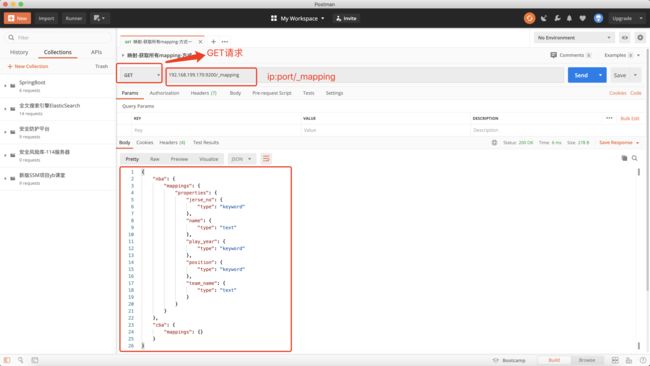Open the Runner
650x366 pixels.
pyautogui.click(x=74, y=18)
